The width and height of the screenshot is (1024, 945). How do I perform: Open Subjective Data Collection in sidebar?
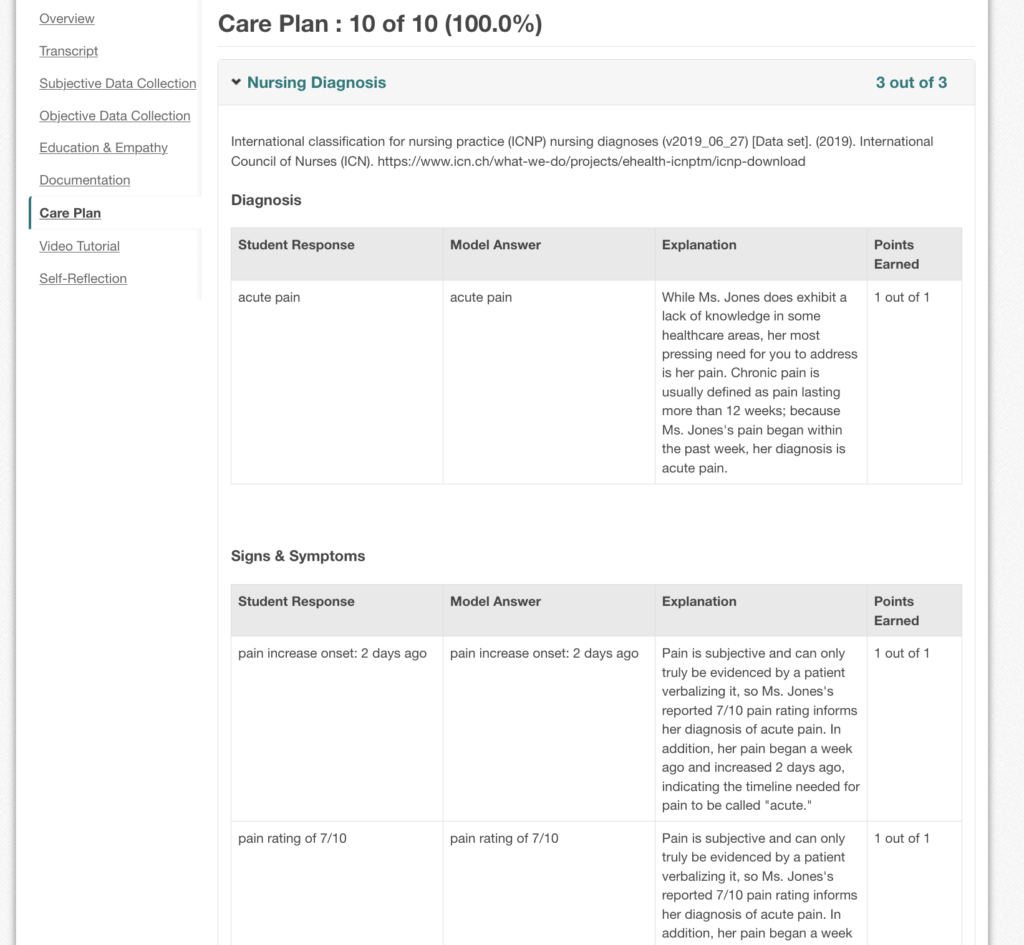(118, 84)
